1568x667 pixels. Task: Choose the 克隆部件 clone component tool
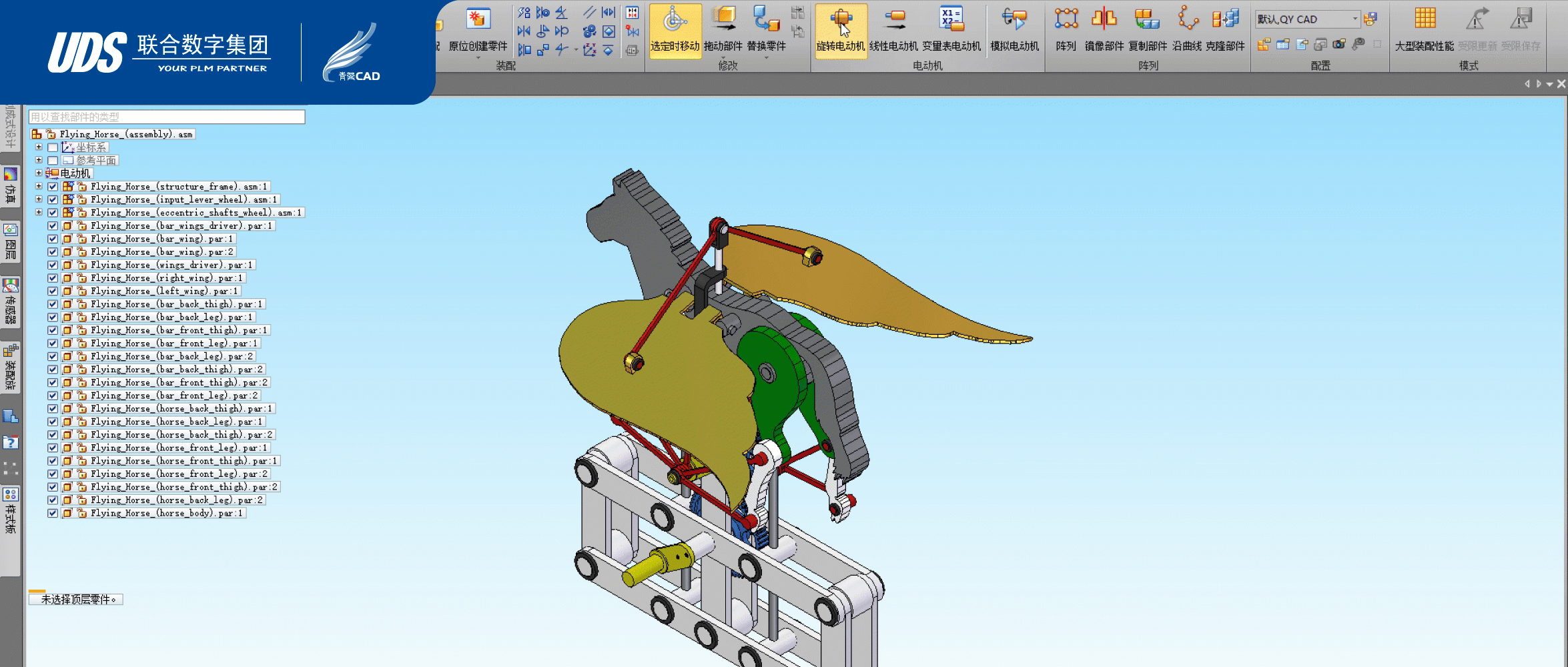1225,30
